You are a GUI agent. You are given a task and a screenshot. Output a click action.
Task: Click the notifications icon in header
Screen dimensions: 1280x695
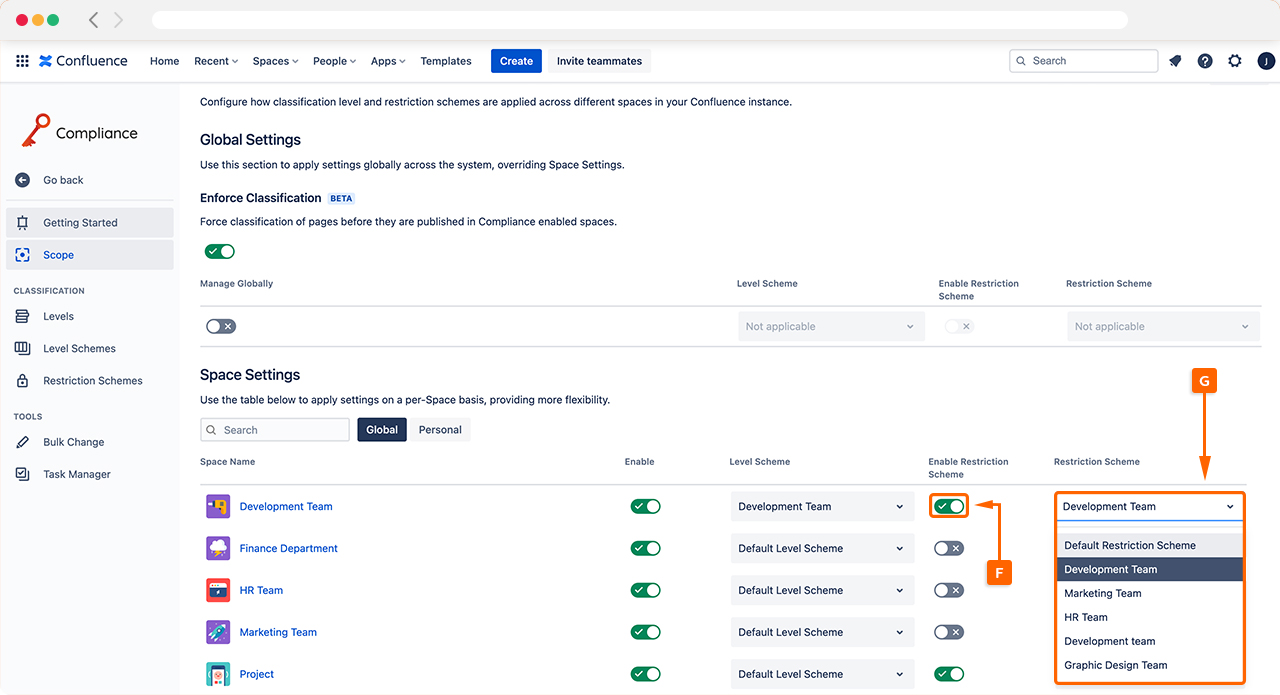pyautogui.click(x=1175, y=61)
